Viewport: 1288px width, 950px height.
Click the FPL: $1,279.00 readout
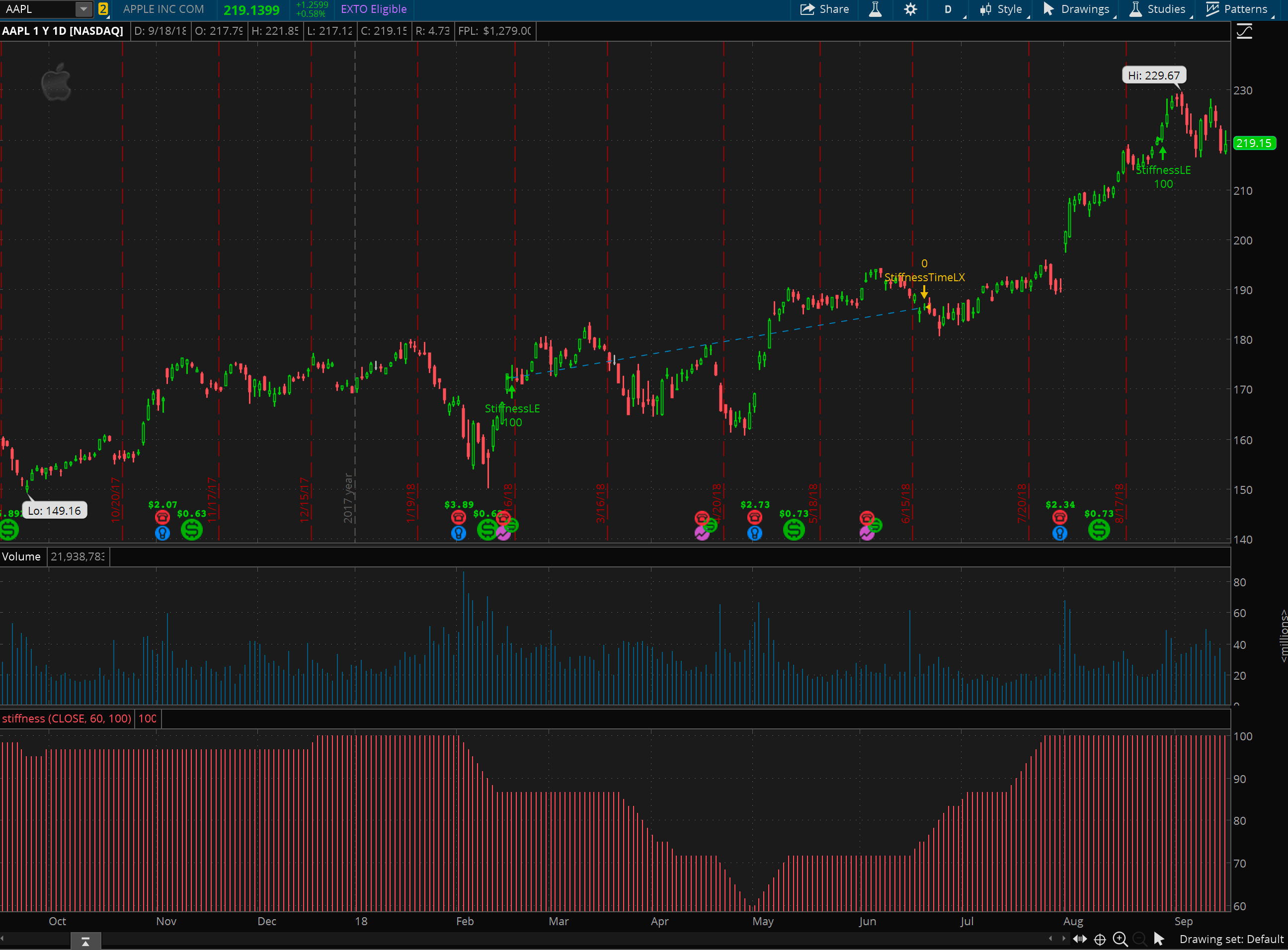click(x=495, y=31)
